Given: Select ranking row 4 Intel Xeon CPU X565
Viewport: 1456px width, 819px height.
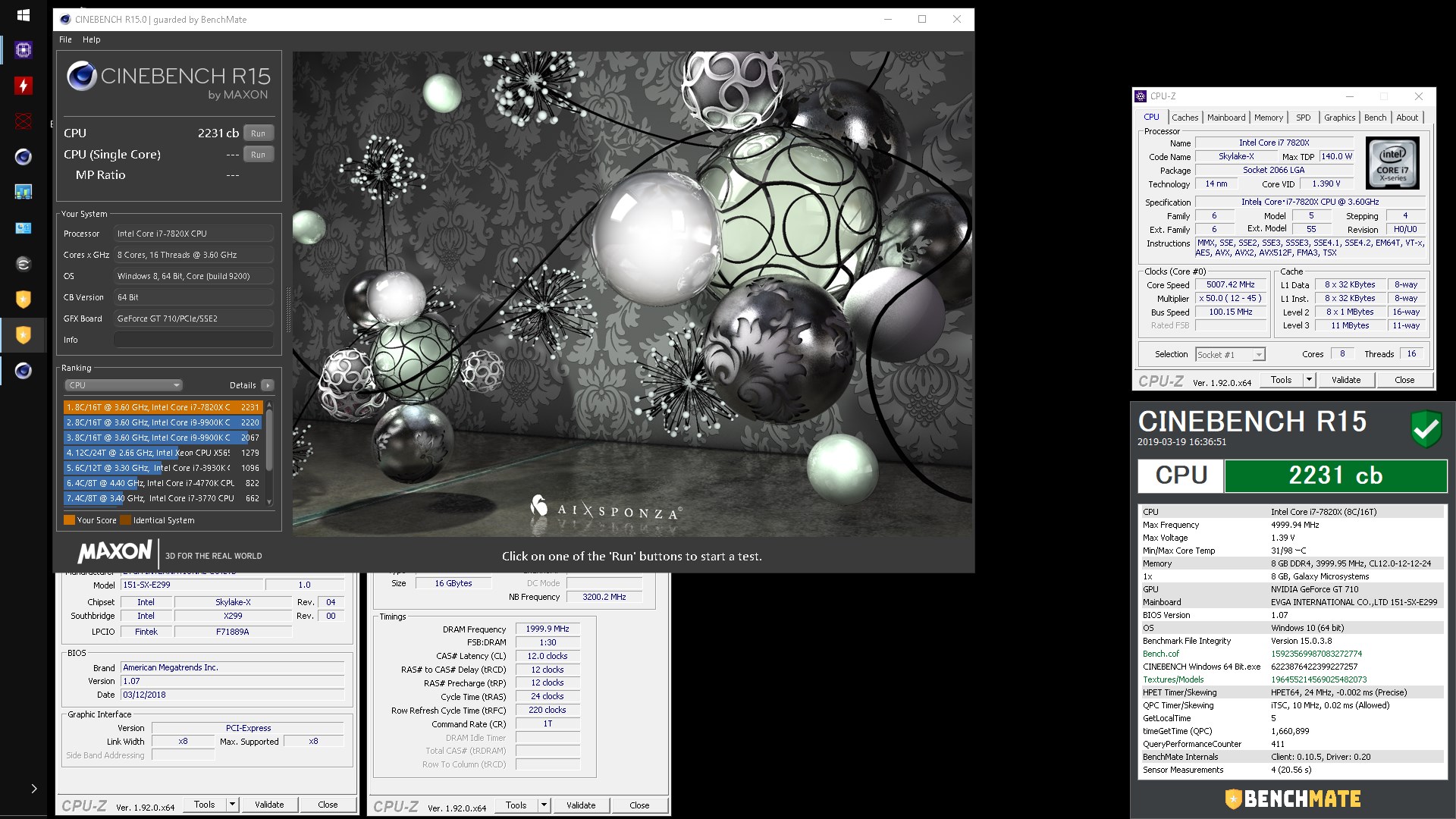Looking at the screenshot, I should point(163,453).
